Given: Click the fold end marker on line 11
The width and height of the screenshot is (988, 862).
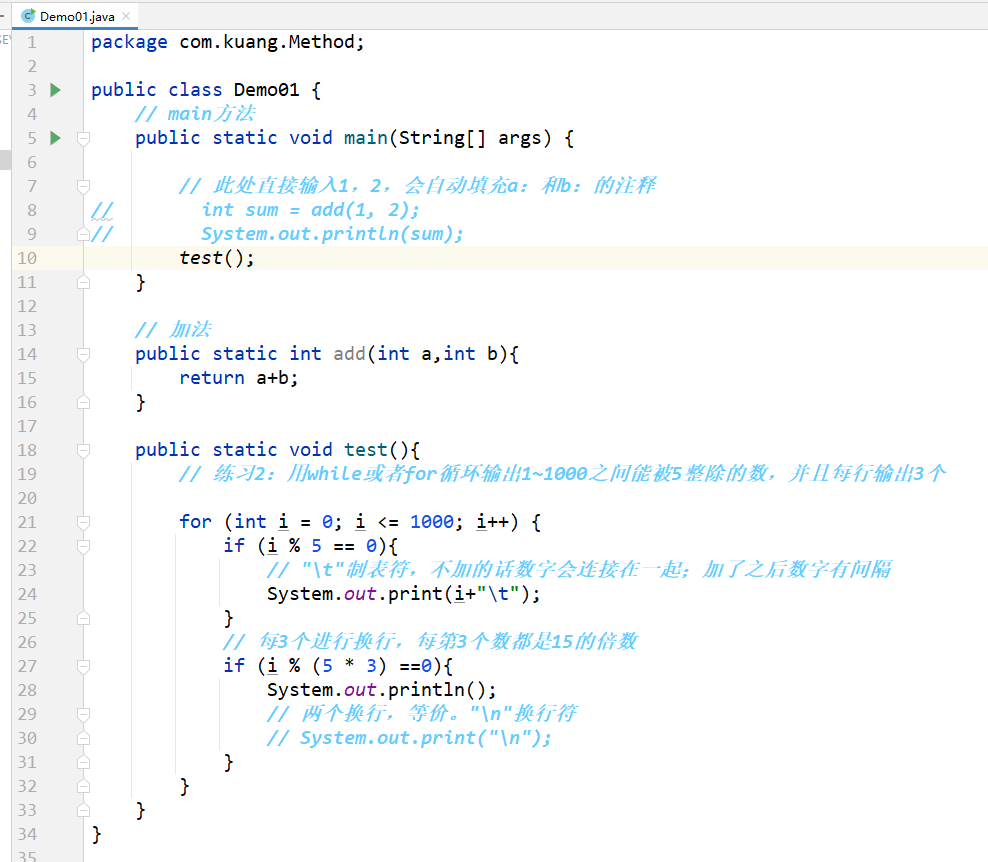Looking at the screenshot, I should point(83,282).
